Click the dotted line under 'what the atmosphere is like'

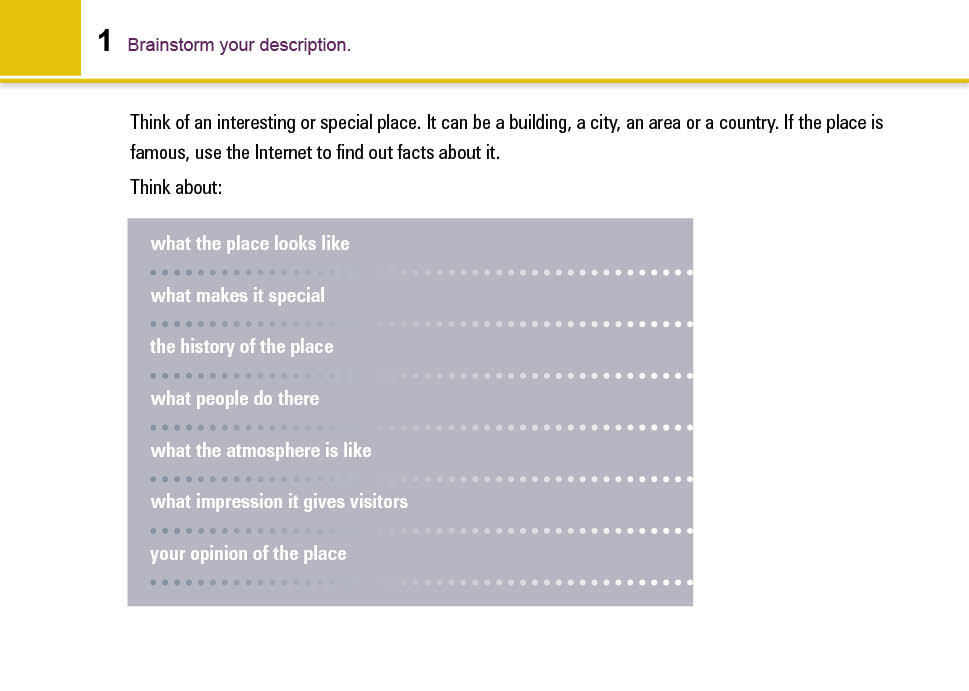point(420,479)
